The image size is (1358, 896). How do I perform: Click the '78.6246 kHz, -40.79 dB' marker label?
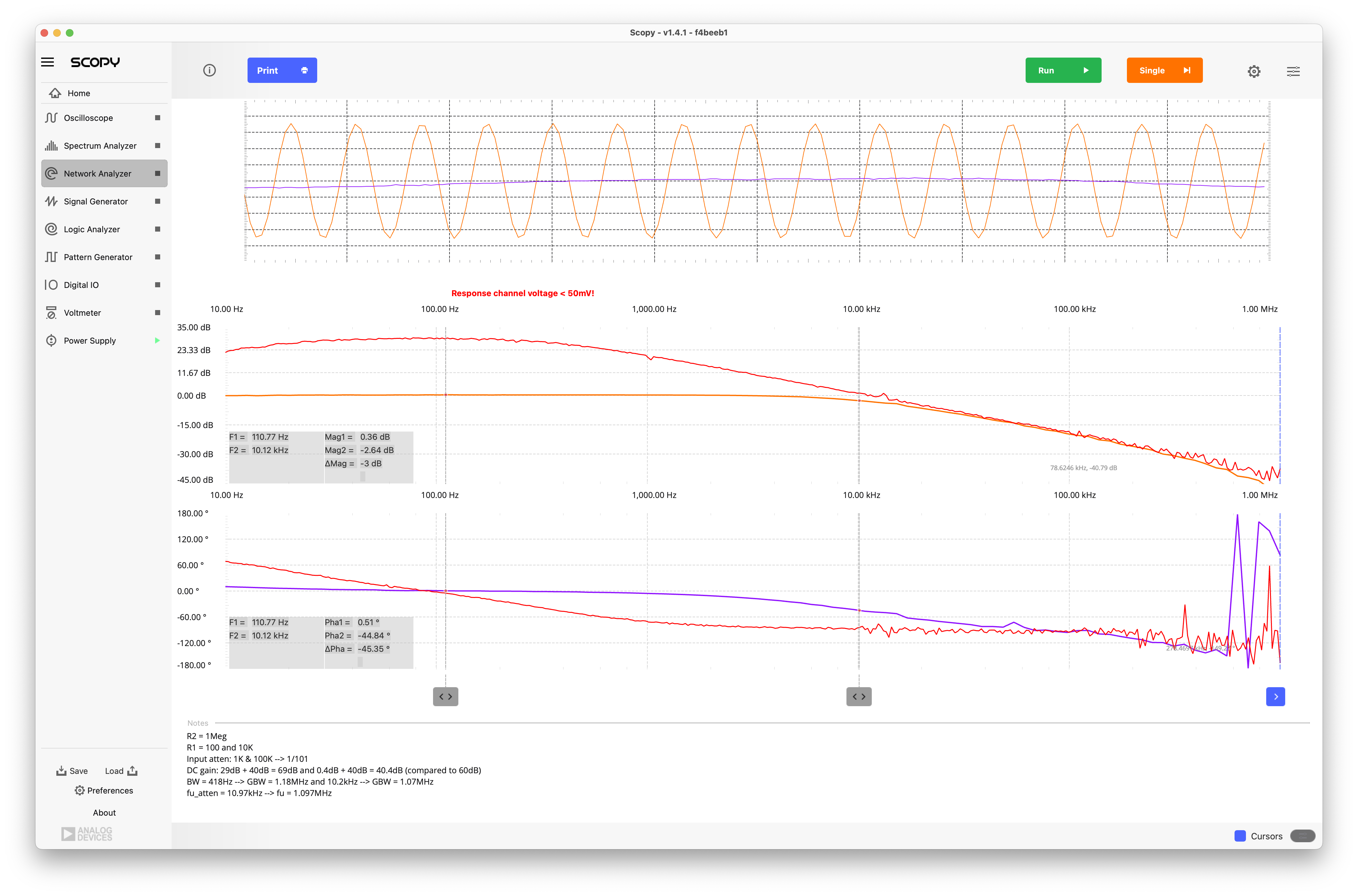1083,467
